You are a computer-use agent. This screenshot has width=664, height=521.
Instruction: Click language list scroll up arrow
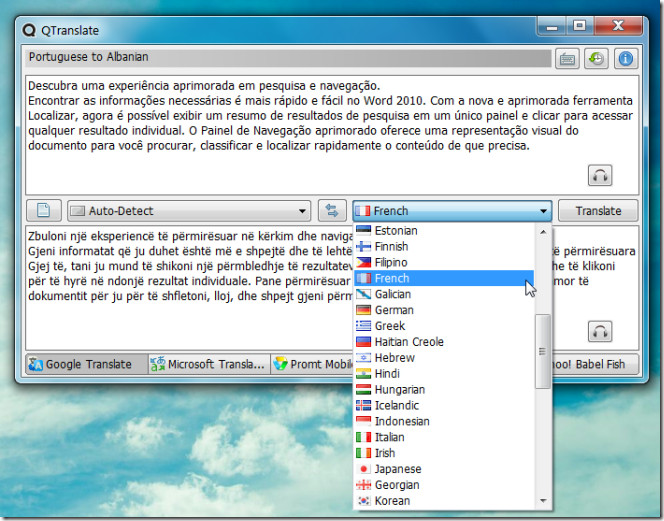543,232
